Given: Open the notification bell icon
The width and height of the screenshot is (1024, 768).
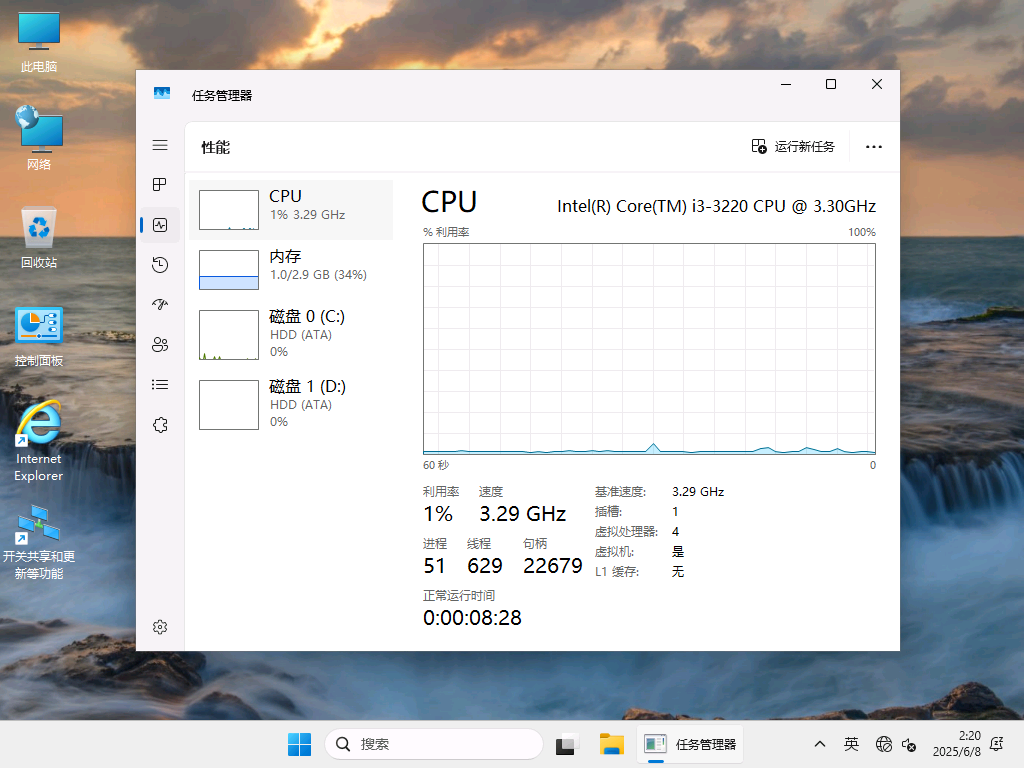Looking at the screenshot, I should point(997,744).
